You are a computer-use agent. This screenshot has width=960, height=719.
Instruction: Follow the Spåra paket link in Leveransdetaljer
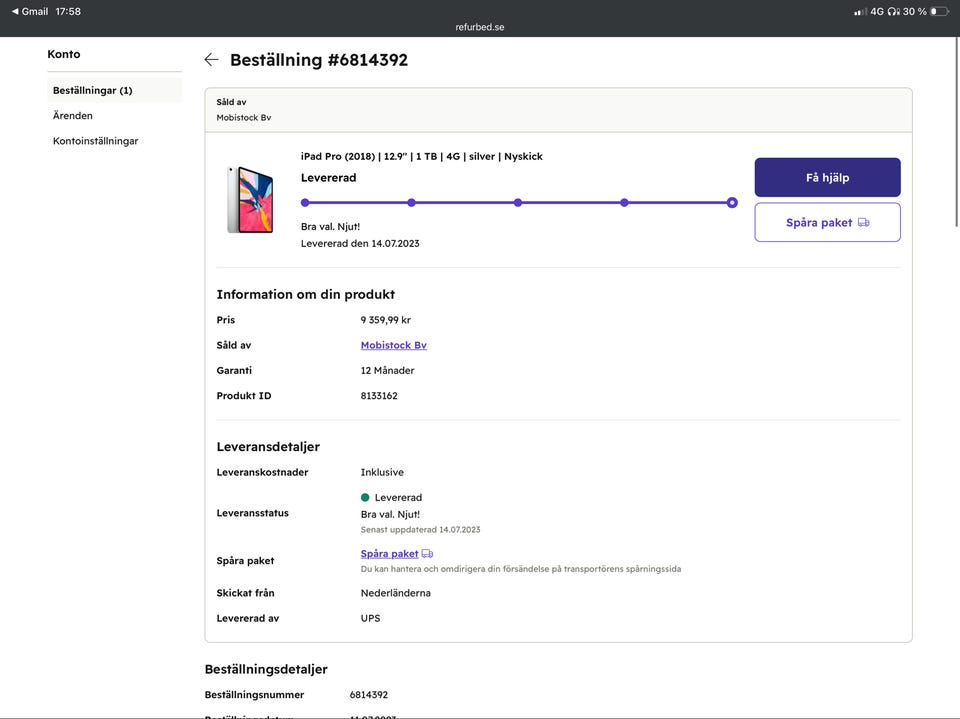click(389, 554)
